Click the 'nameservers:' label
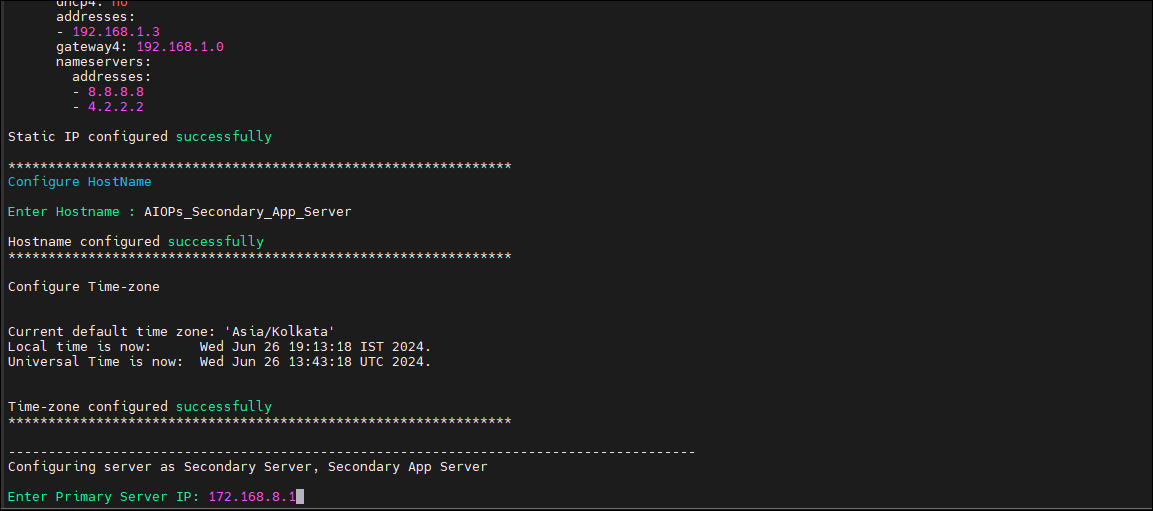 pos(104,62)
